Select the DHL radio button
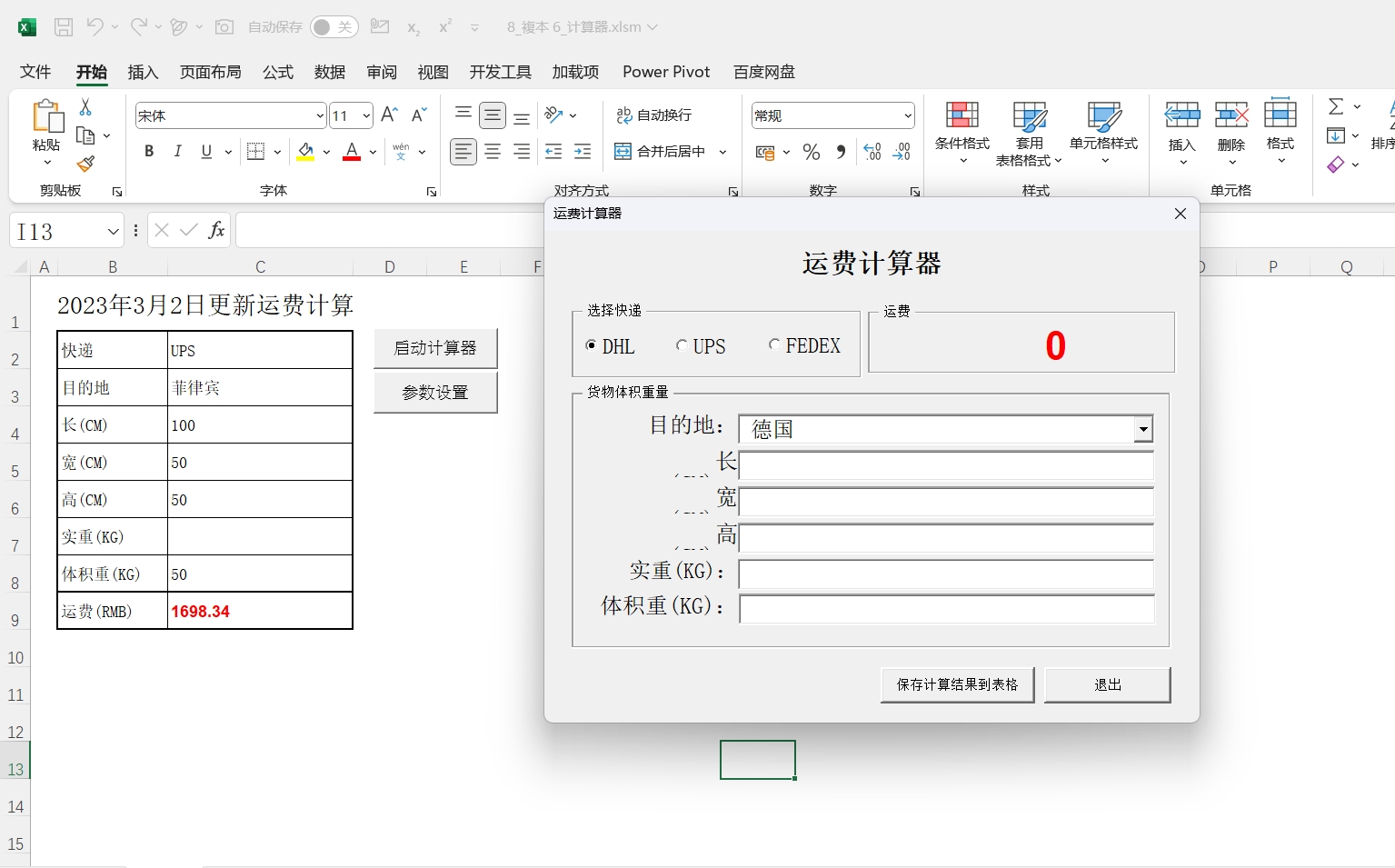The image size is (1395, 868). coord(592,345)
